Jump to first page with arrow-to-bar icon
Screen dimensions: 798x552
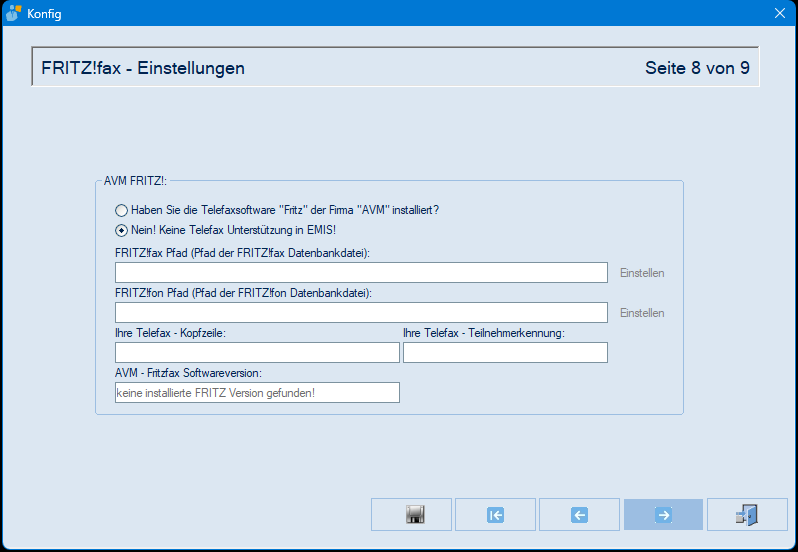tap(495, 514)
